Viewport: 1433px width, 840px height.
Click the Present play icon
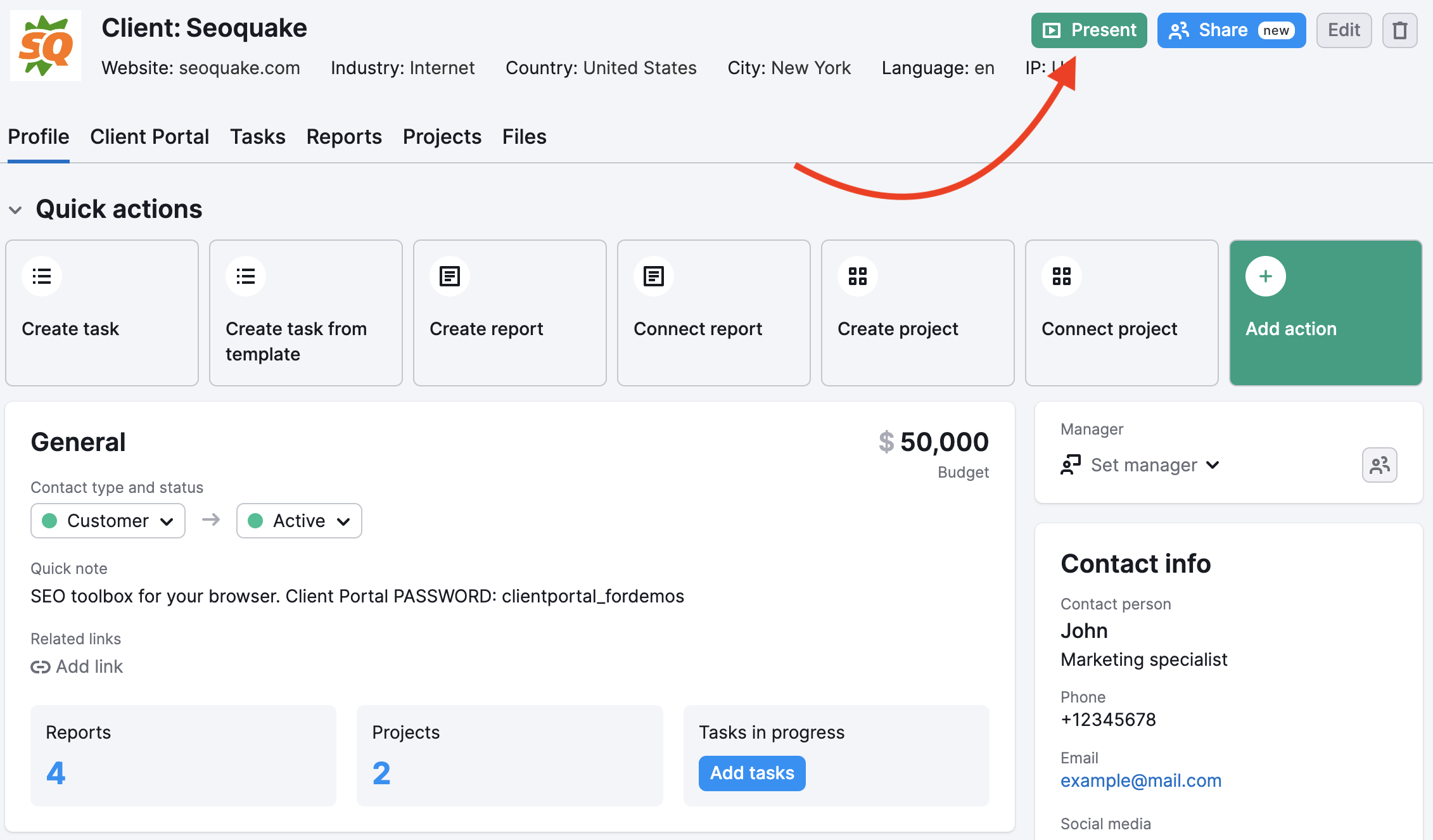1052,30
